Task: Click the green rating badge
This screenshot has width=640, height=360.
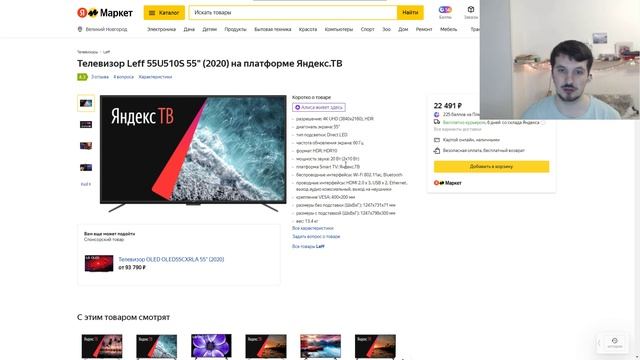Action: click(x=82, y=77)
